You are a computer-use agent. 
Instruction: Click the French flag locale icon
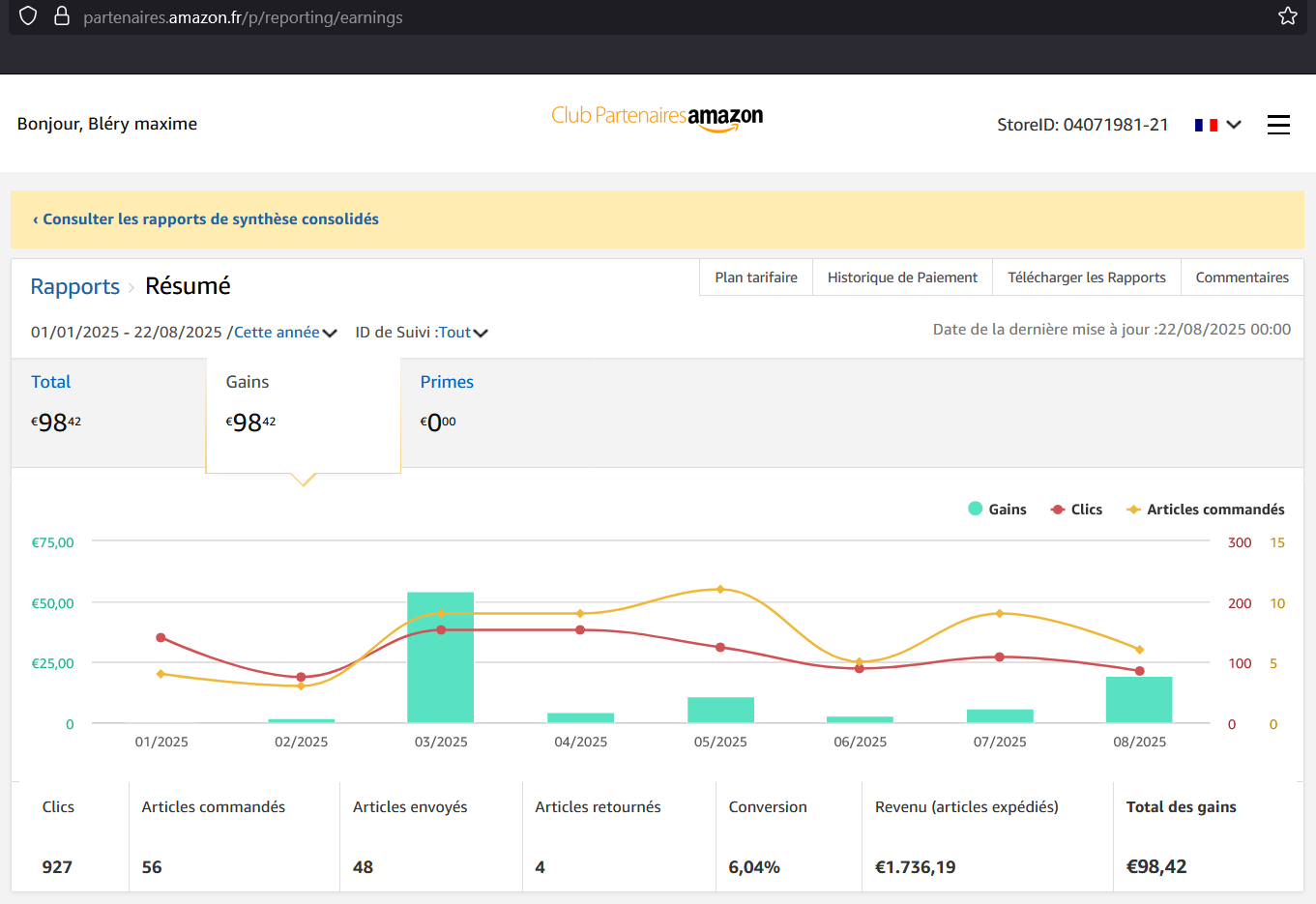pos(1206,125)
